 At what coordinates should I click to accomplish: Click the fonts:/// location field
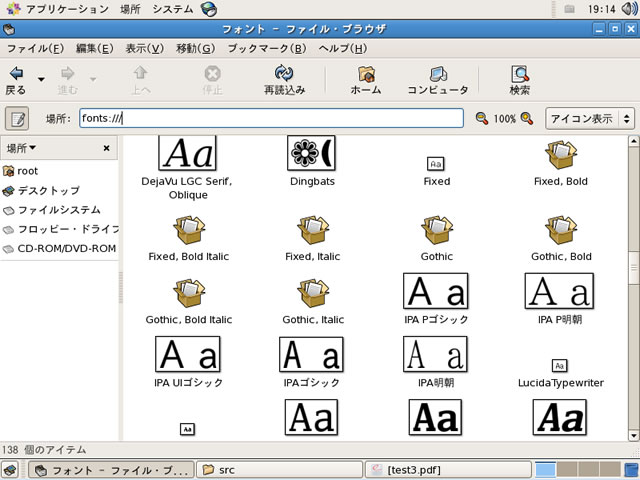click(x=270, y=118)
